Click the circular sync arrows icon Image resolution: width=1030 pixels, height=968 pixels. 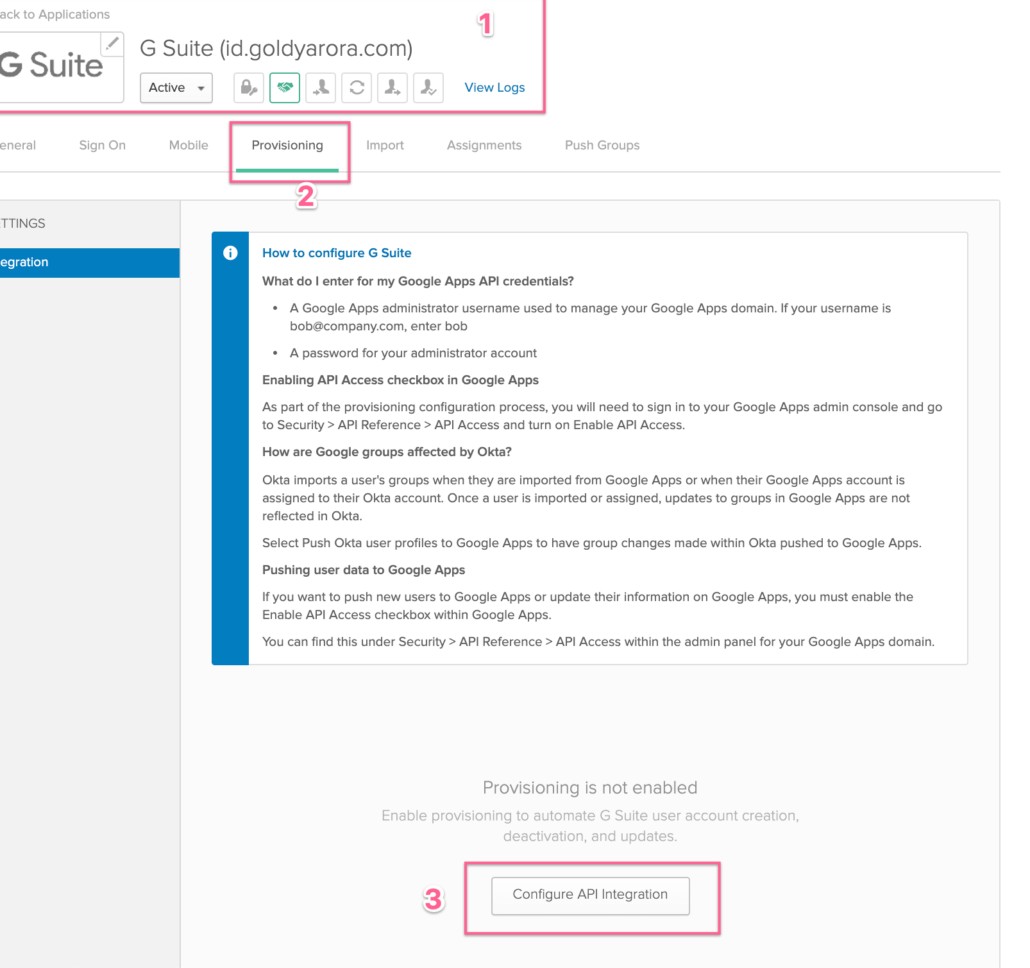tap(357, 87)
